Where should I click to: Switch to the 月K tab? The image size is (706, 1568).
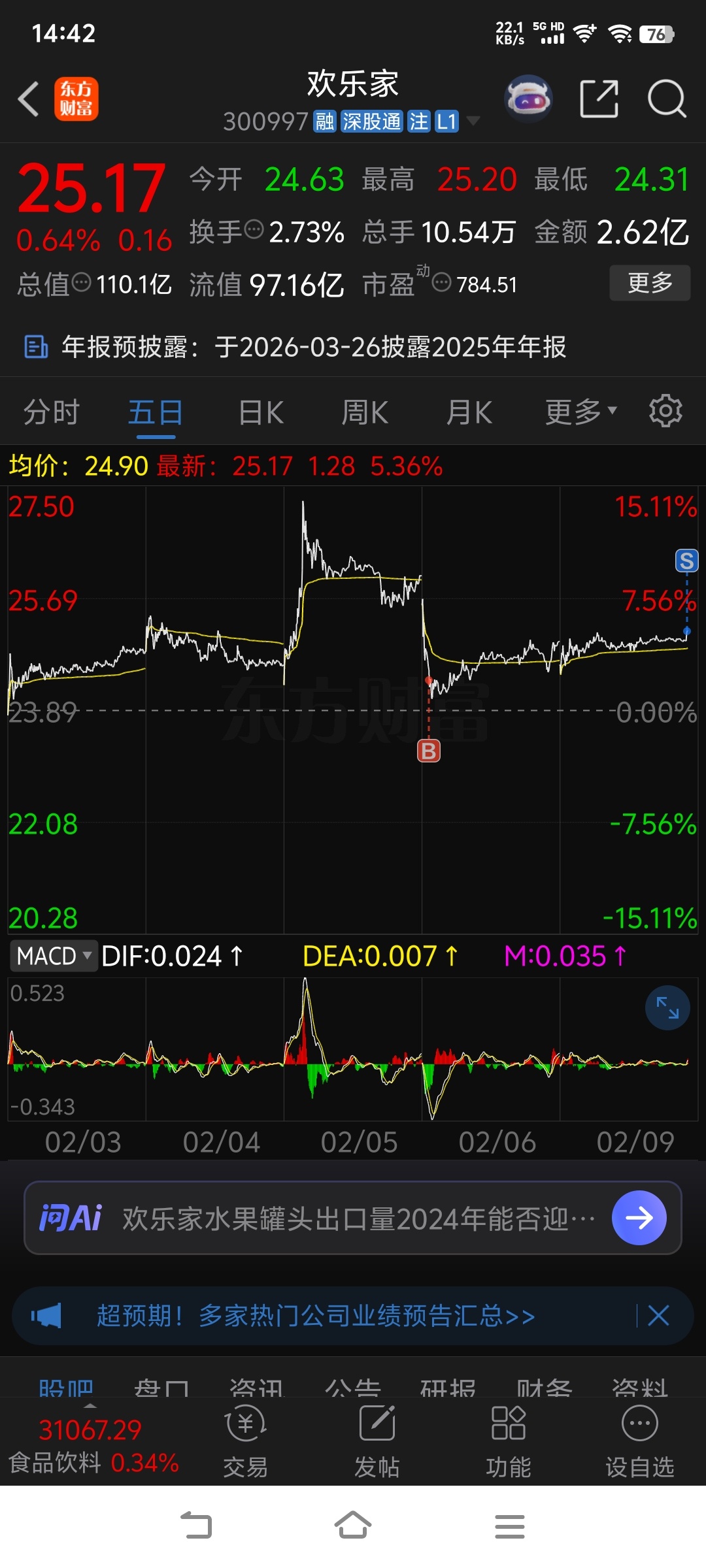pos(469,412)
